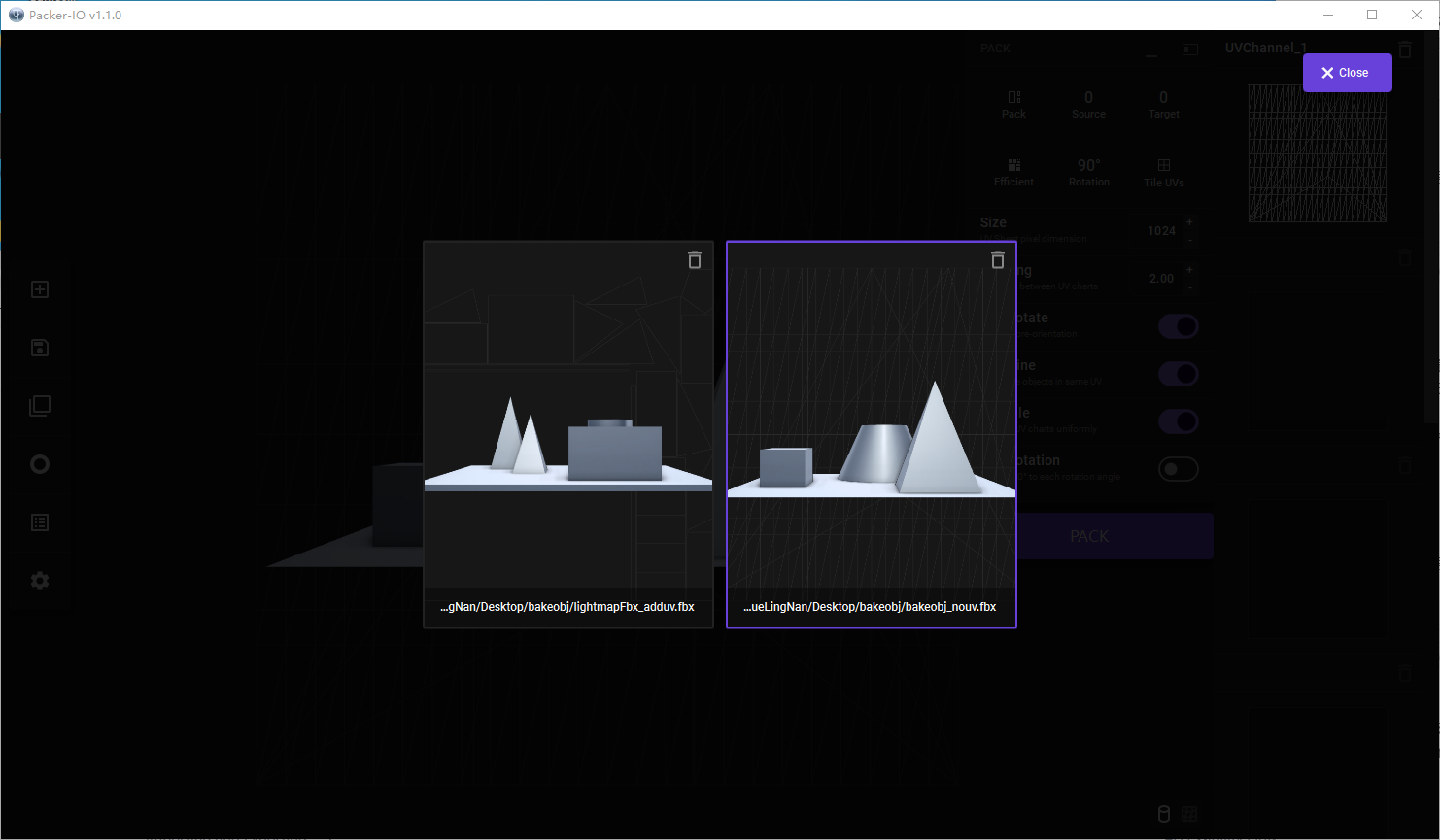Increase padding value with plus stepper

(x=1190, y=271)
